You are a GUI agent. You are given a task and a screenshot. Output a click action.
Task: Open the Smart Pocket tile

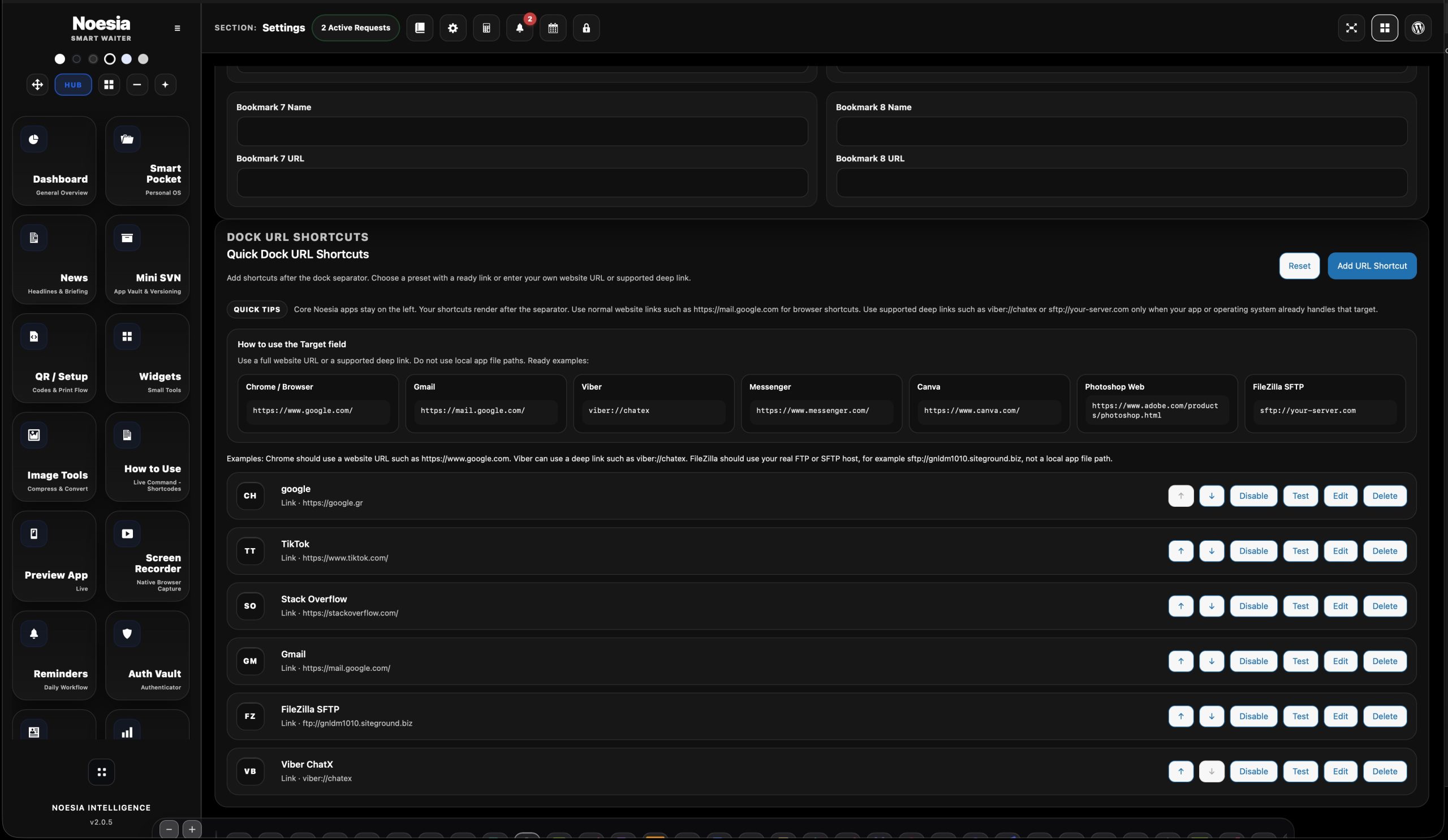pyautogui.click(x=147, y=161)
